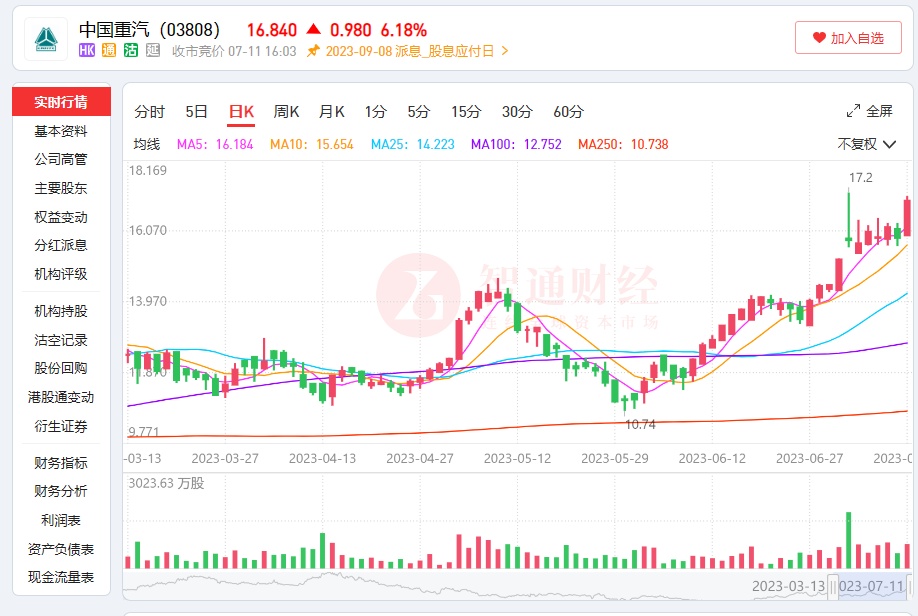Screen dimensions: 918x616
Task: Enter 全屏 fullscreen chart mode
Action: [869, 111]
